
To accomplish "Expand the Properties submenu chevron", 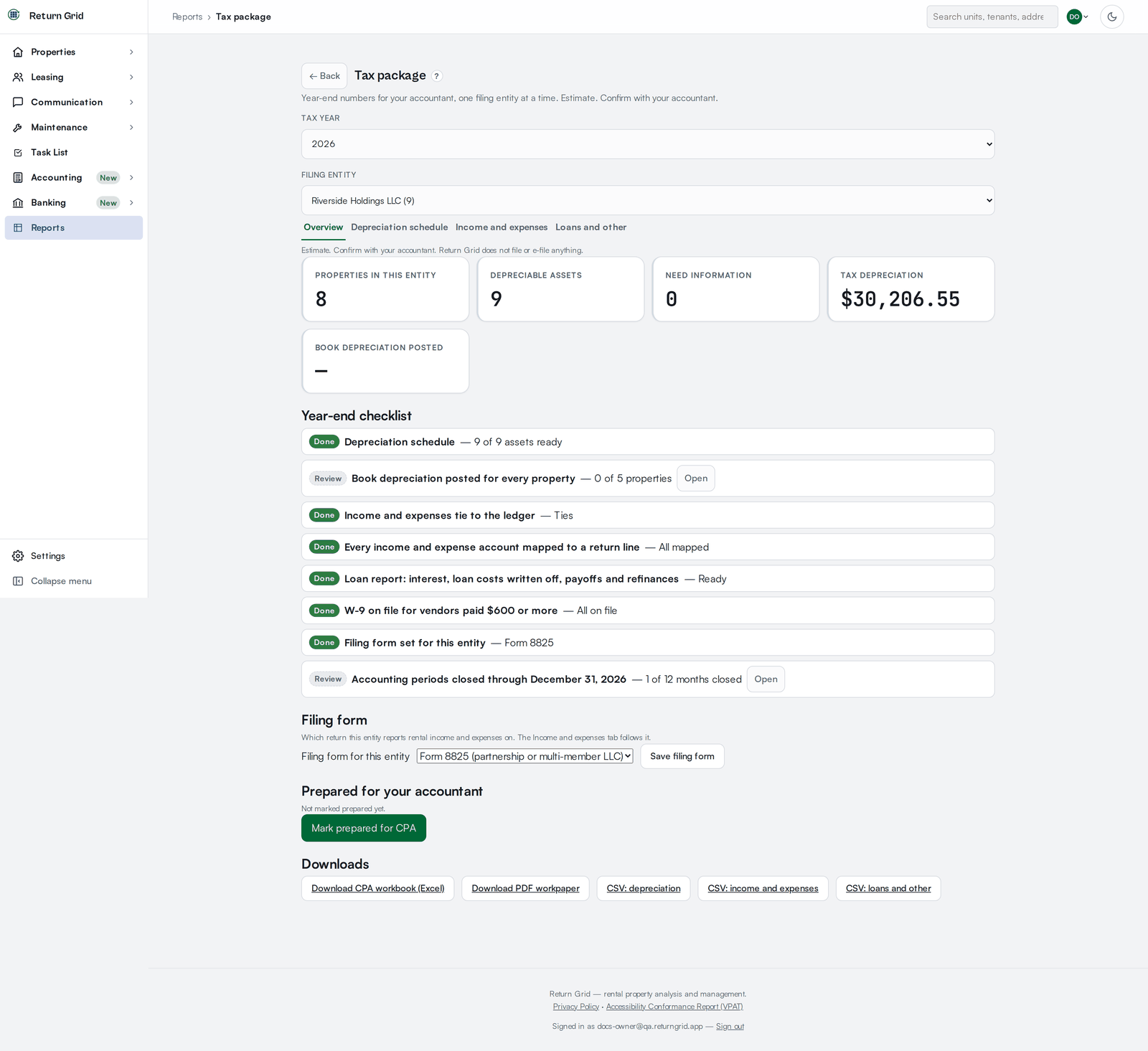I will [x=131, y=52].
